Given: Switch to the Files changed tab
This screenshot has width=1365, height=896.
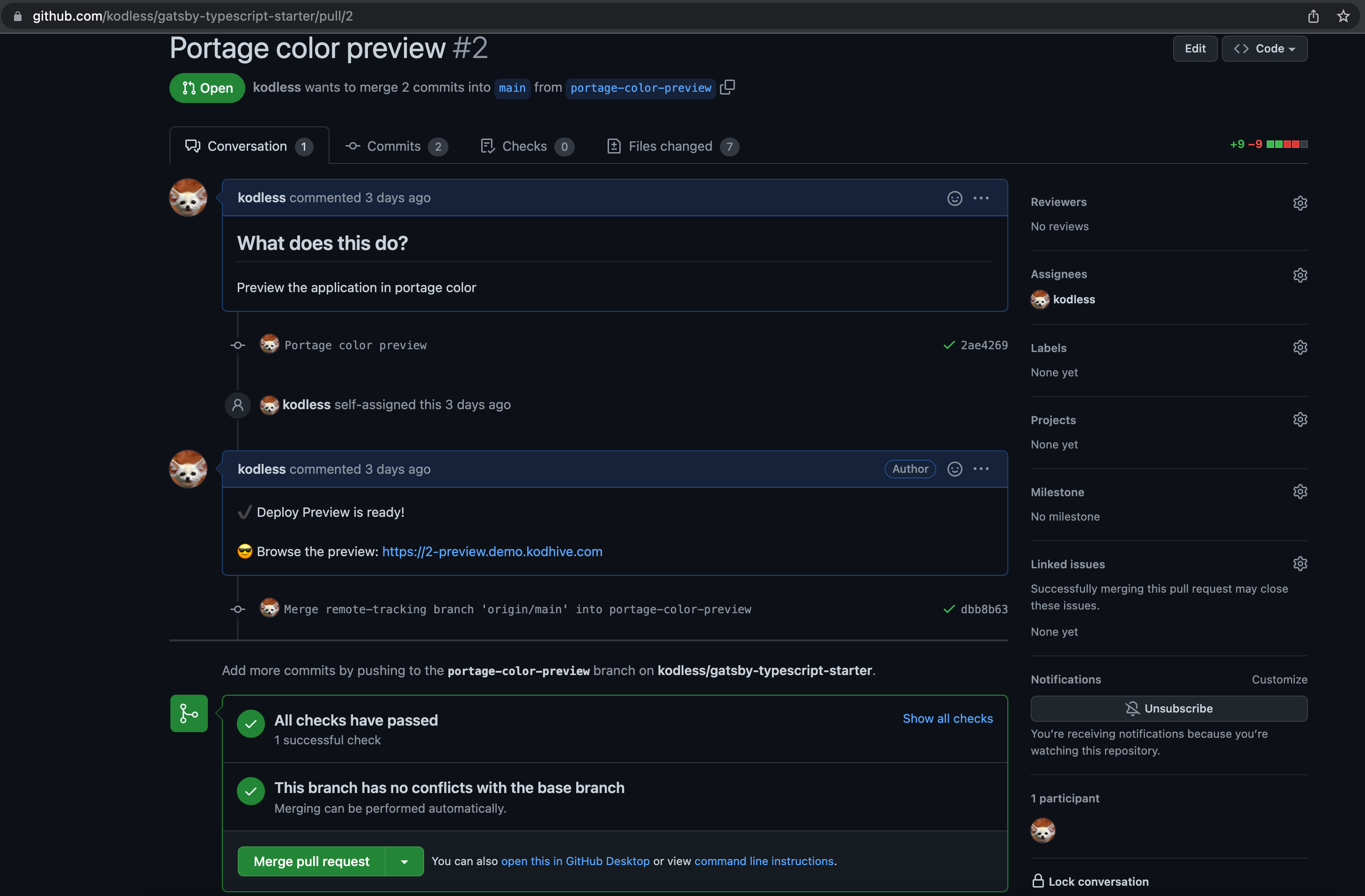Looking at the screenshot, I should 673,146.
